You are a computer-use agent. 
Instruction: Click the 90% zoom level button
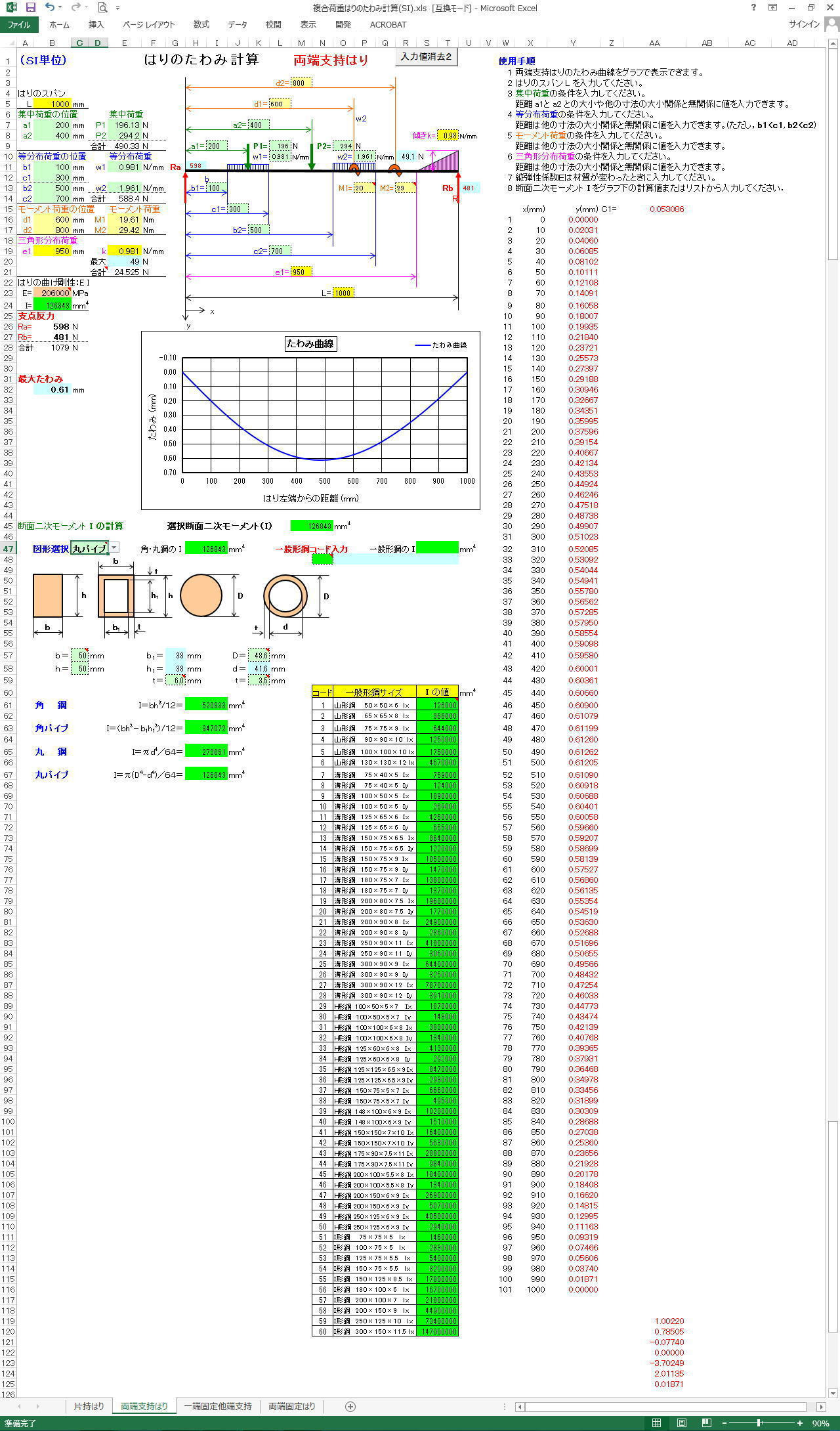(821, 1423)
